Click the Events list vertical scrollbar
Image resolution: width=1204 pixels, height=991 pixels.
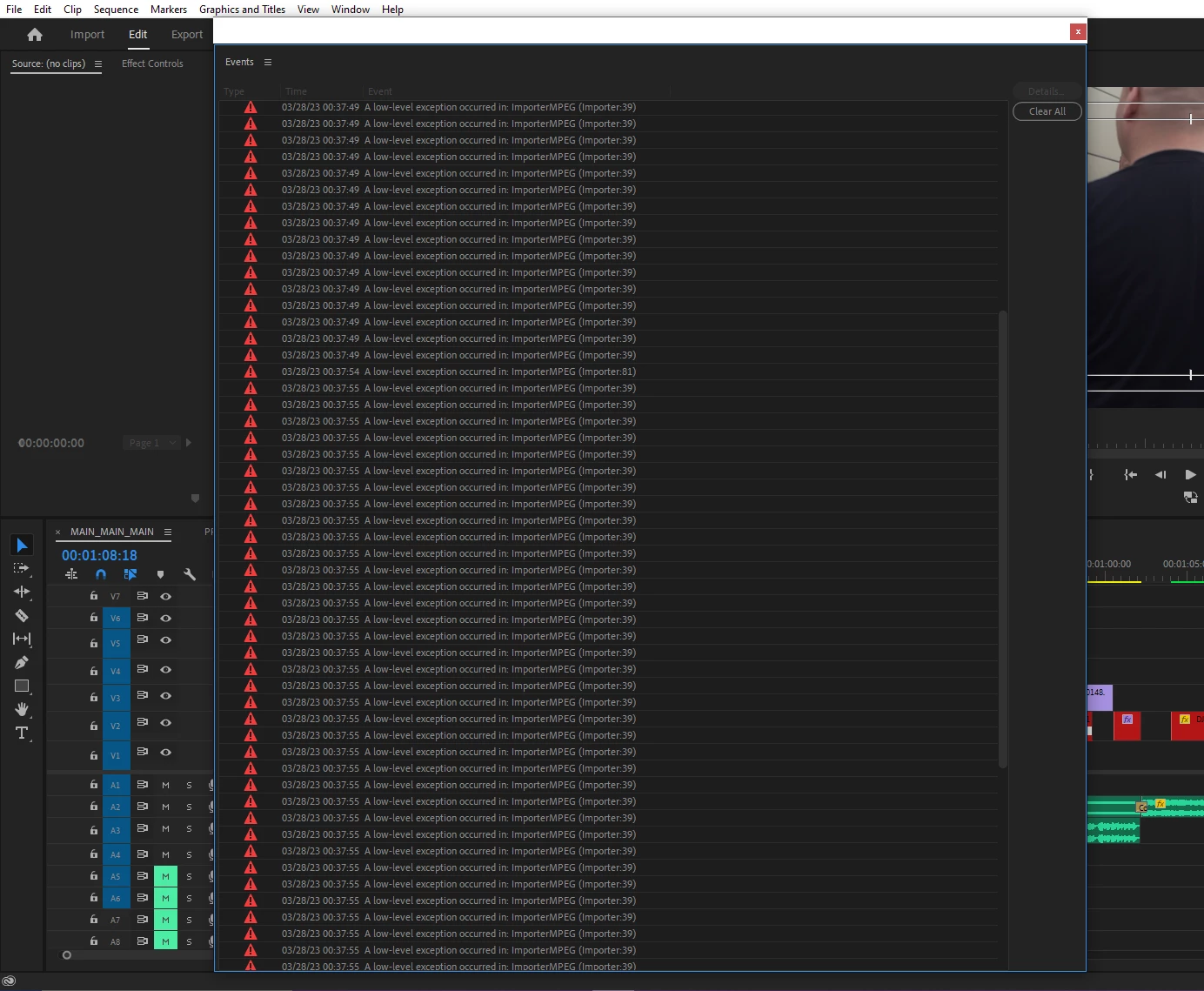1003,539
